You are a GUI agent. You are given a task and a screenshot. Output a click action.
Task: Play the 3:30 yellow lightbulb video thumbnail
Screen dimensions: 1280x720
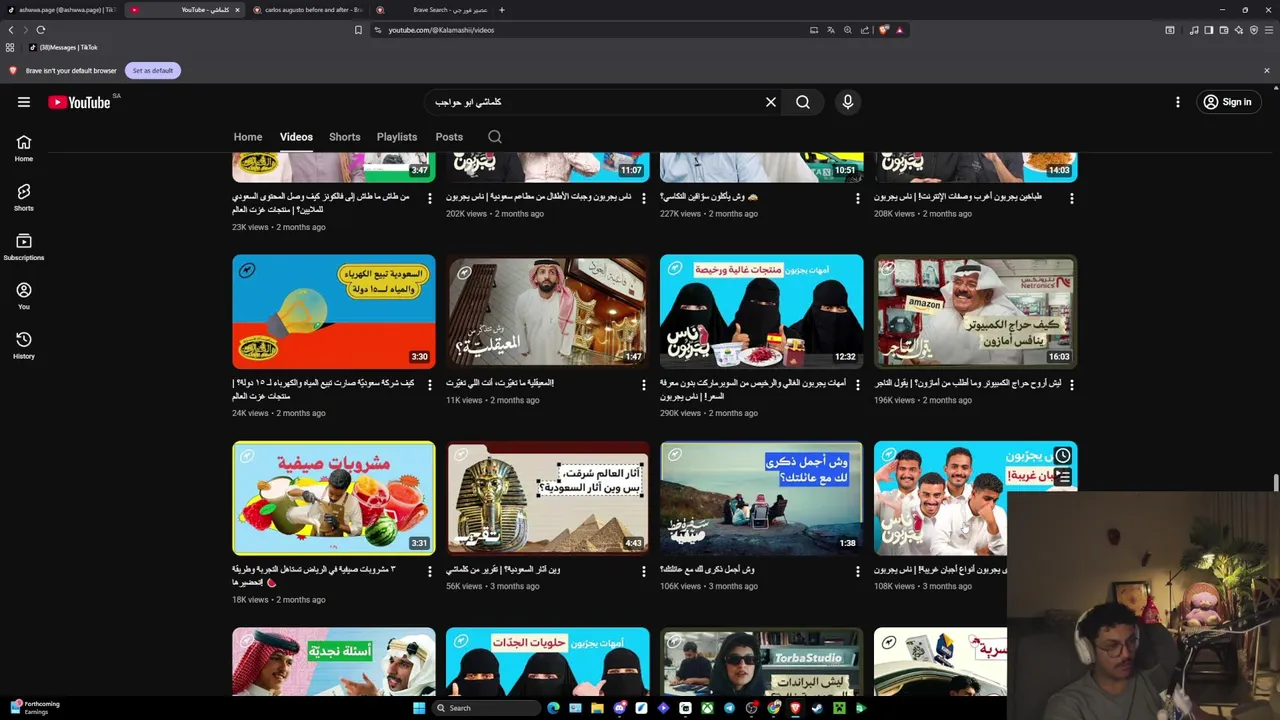coord(334,312)
